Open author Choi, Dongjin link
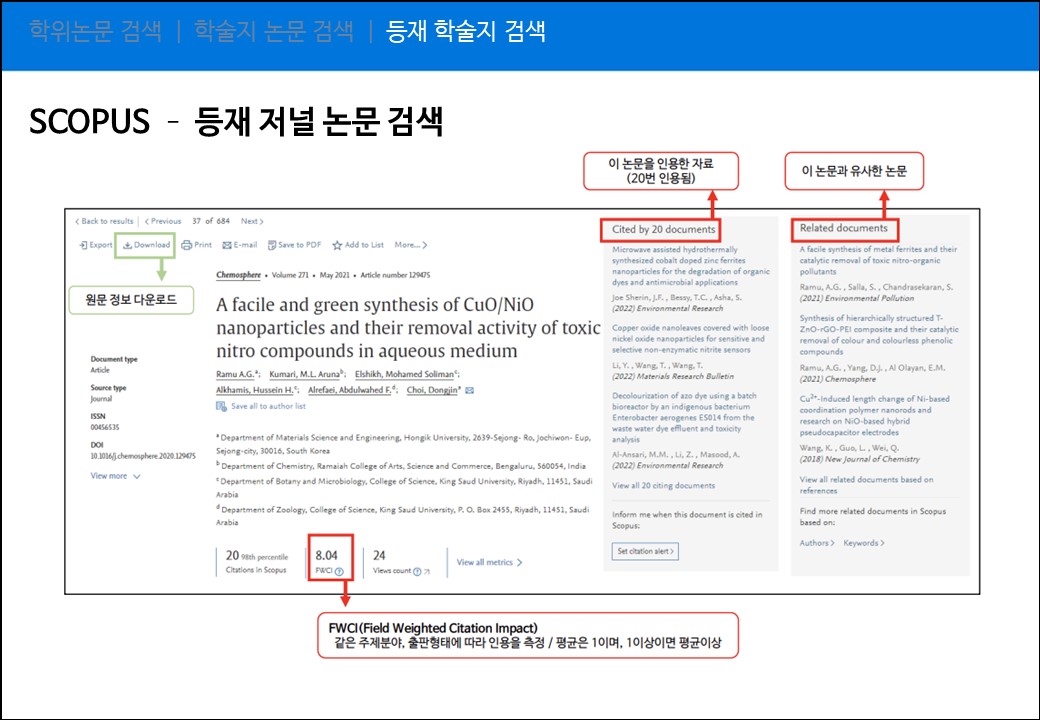Viewport: 1040px width, 720px height. 432,390
